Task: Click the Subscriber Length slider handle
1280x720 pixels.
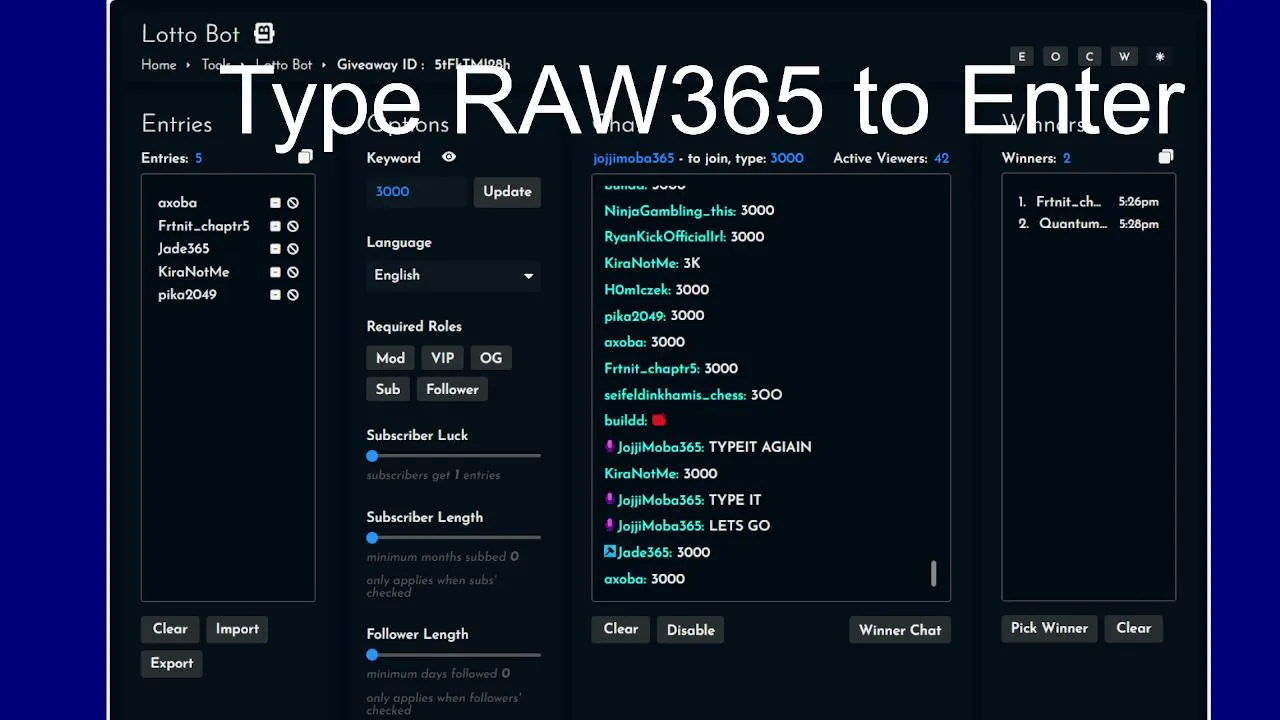Action: [372, 538]
